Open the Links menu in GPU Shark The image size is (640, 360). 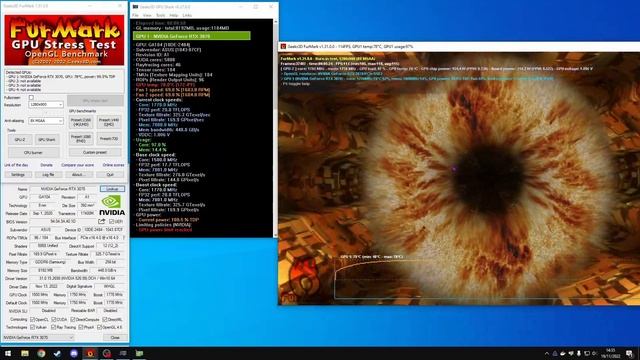(187, 15)
